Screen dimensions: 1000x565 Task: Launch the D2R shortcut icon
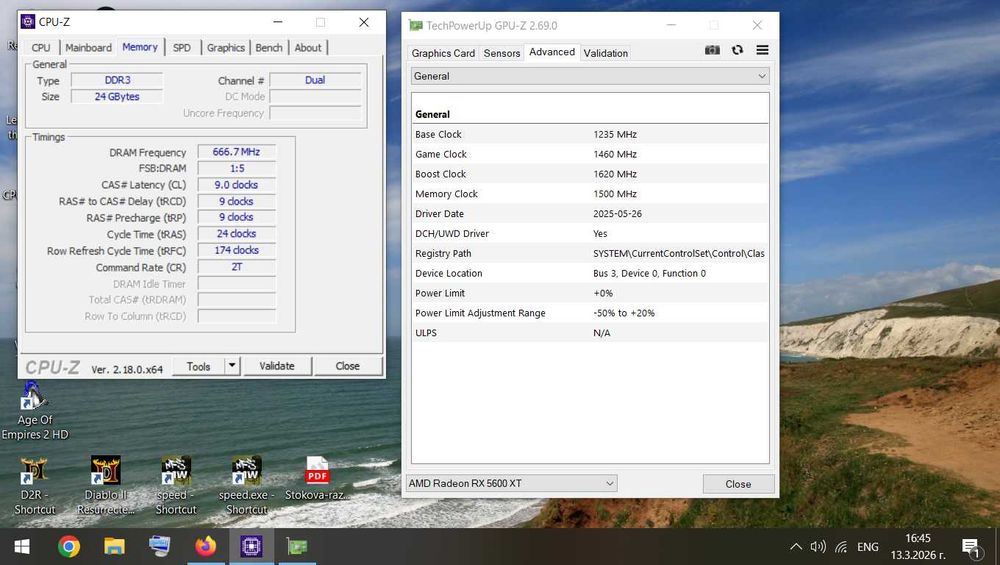click(34, 486)
